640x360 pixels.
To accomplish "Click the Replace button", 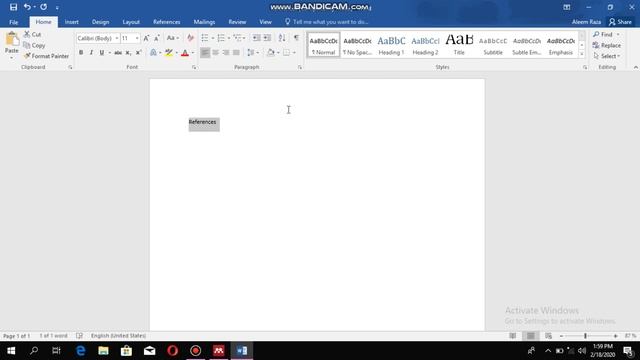I will [607, 45].
